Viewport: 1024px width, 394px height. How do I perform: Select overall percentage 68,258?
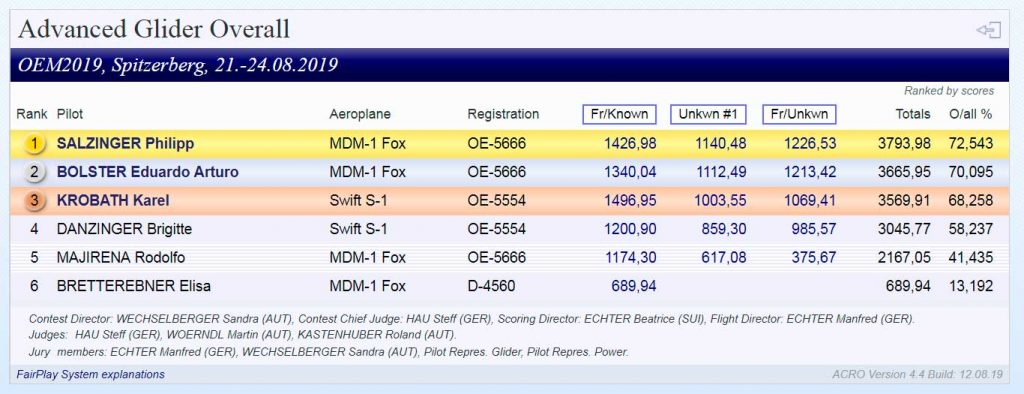pos(970,201)
